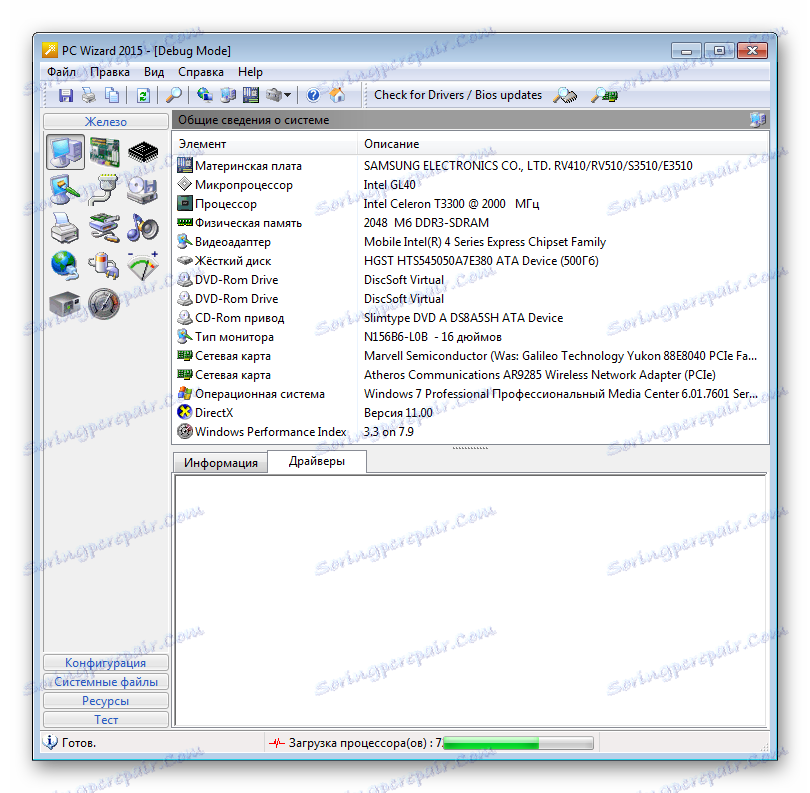This screenshot has height=793, width=810.
Task: Select the Drives CD and floppy icon
Action: coord(143,190)
